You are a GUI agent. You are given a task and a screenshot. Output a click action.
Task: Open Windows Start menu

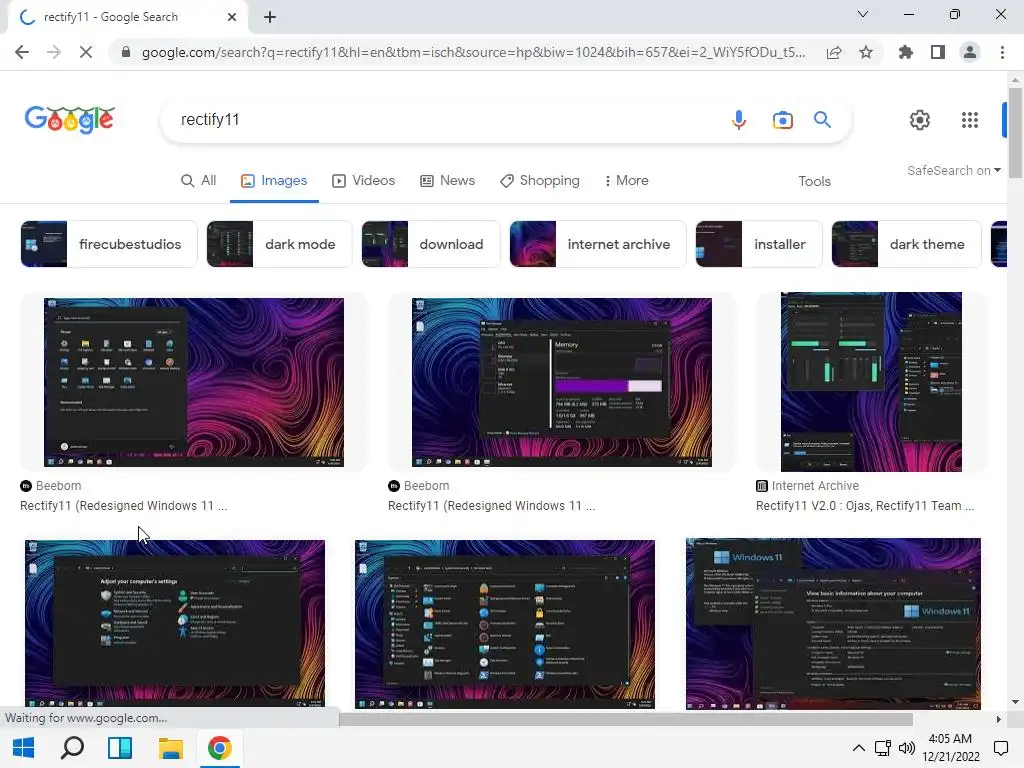24,748
